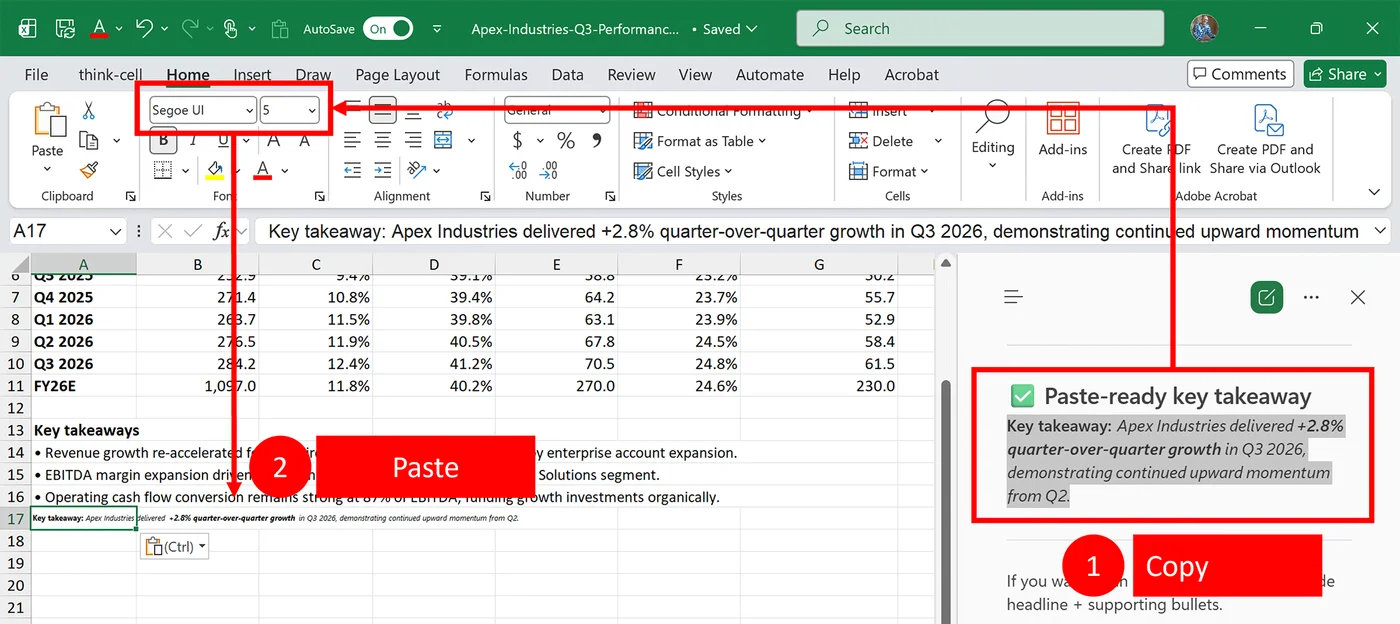Close the side pane with X
Viewport: 1400px width, 624px height.
click(1357, 297)
